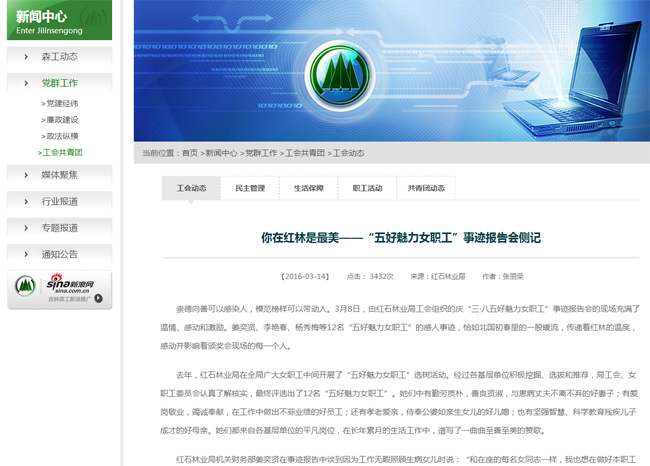Click arrow icon beside 媒体聚焦
The height and width of the screenshot is (466, 650).
click(25, 175)
